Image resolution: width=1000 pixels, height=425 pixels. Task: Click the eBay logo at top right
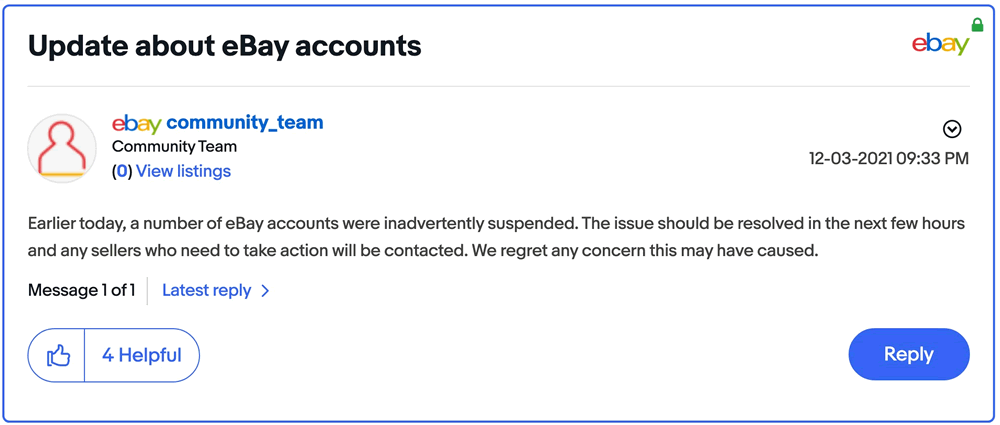point(941,44)
